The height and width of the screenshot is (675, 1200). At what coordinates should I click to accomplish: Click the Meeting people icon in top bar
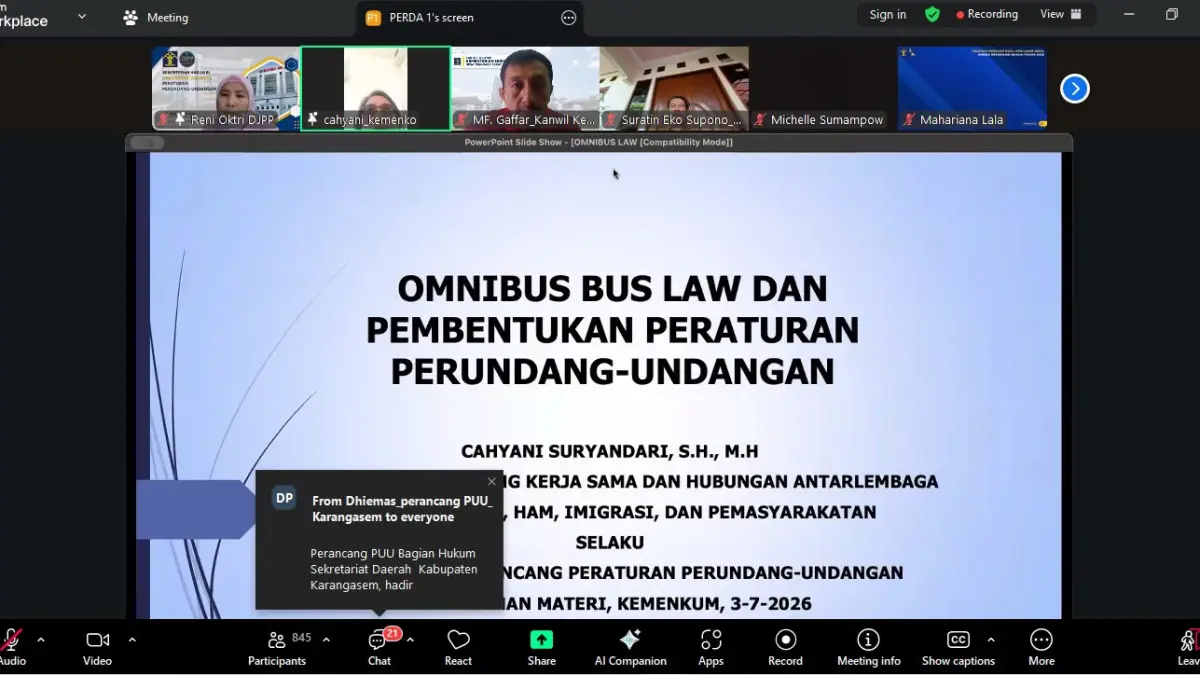(131, 18)
